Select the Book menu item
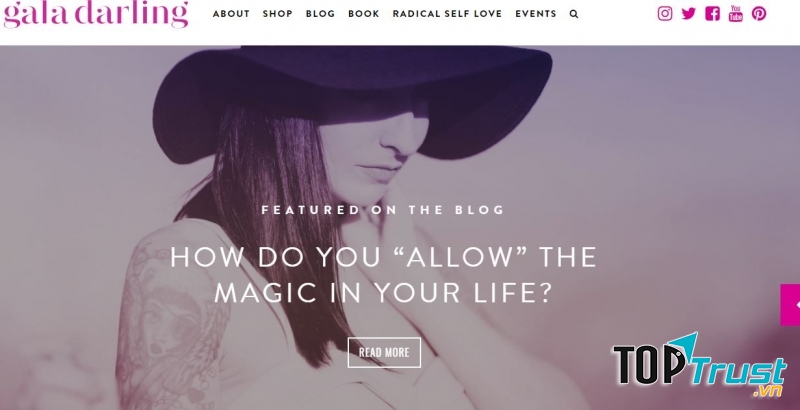This screenshot has height=410, width=800. (x=364, y=14)
